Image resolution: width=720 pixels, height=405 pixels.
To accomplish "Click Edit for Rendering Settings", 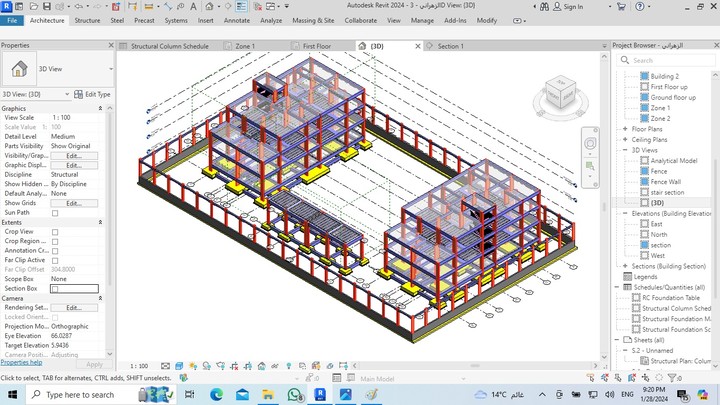I will (x=74, y=308).
